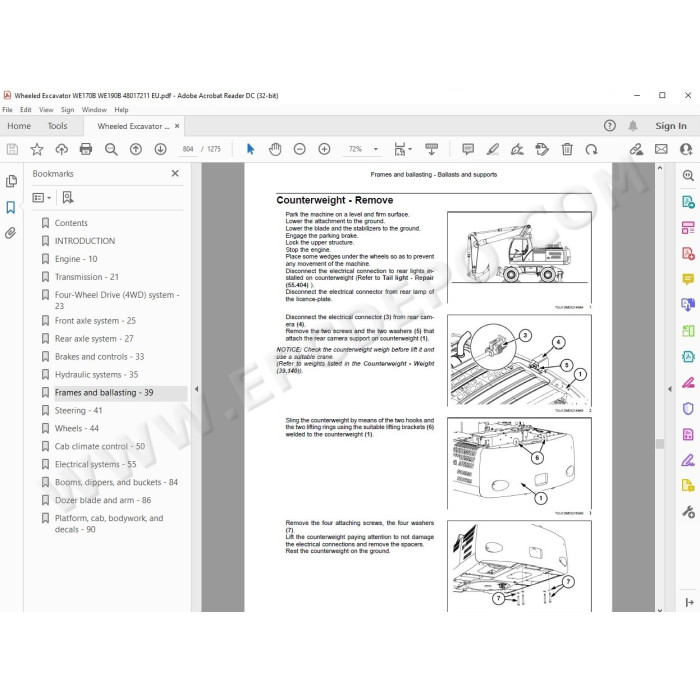Open Brakes and controls - 33 bookmark

[x=100, y=357]
